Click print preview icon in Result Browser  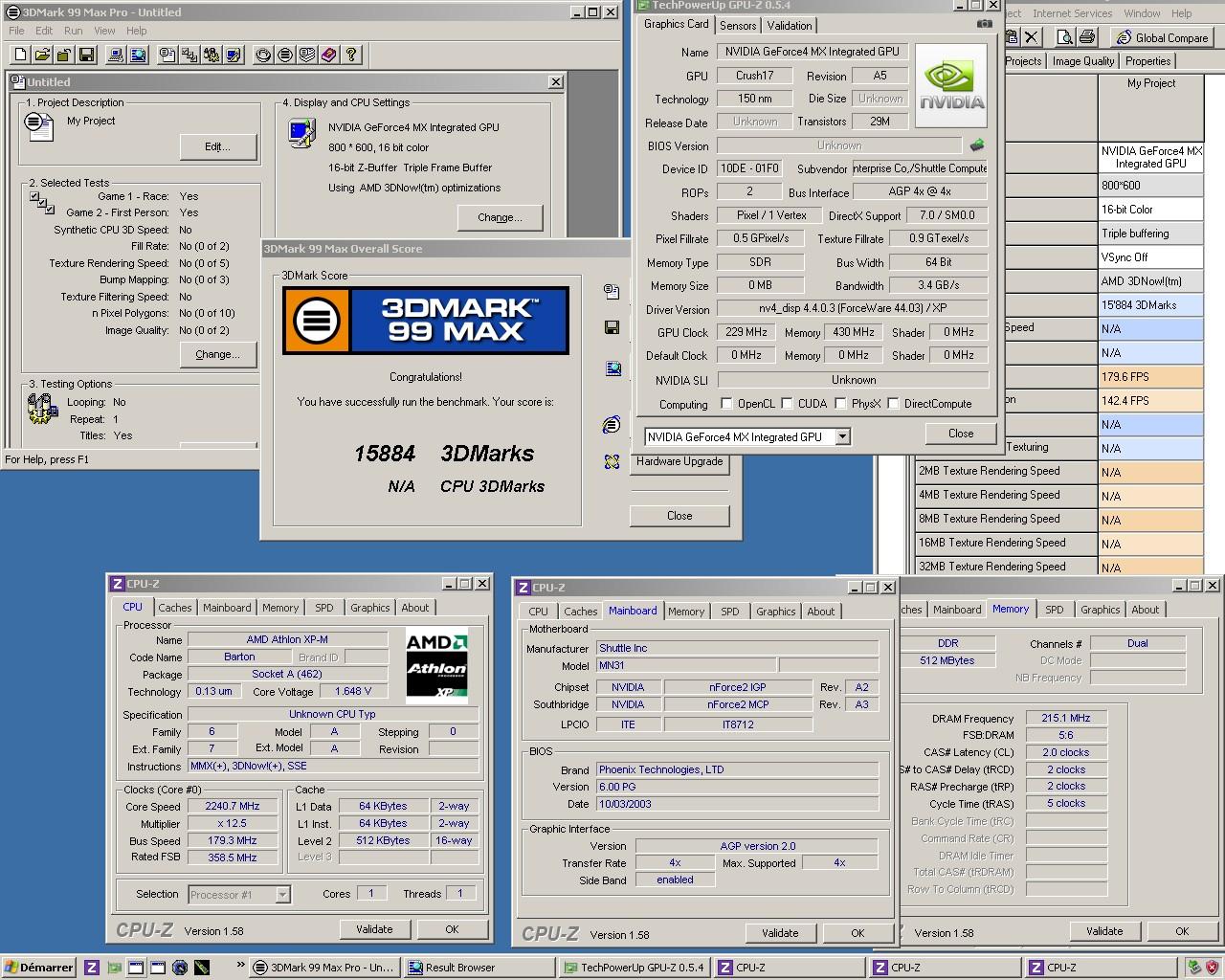(x=1064, y=37)
